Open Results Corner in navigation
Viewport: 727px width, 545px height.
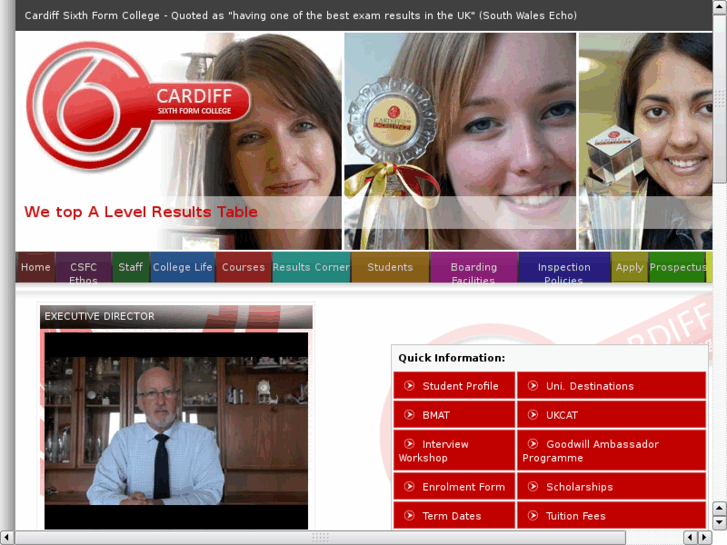point(311,267)
